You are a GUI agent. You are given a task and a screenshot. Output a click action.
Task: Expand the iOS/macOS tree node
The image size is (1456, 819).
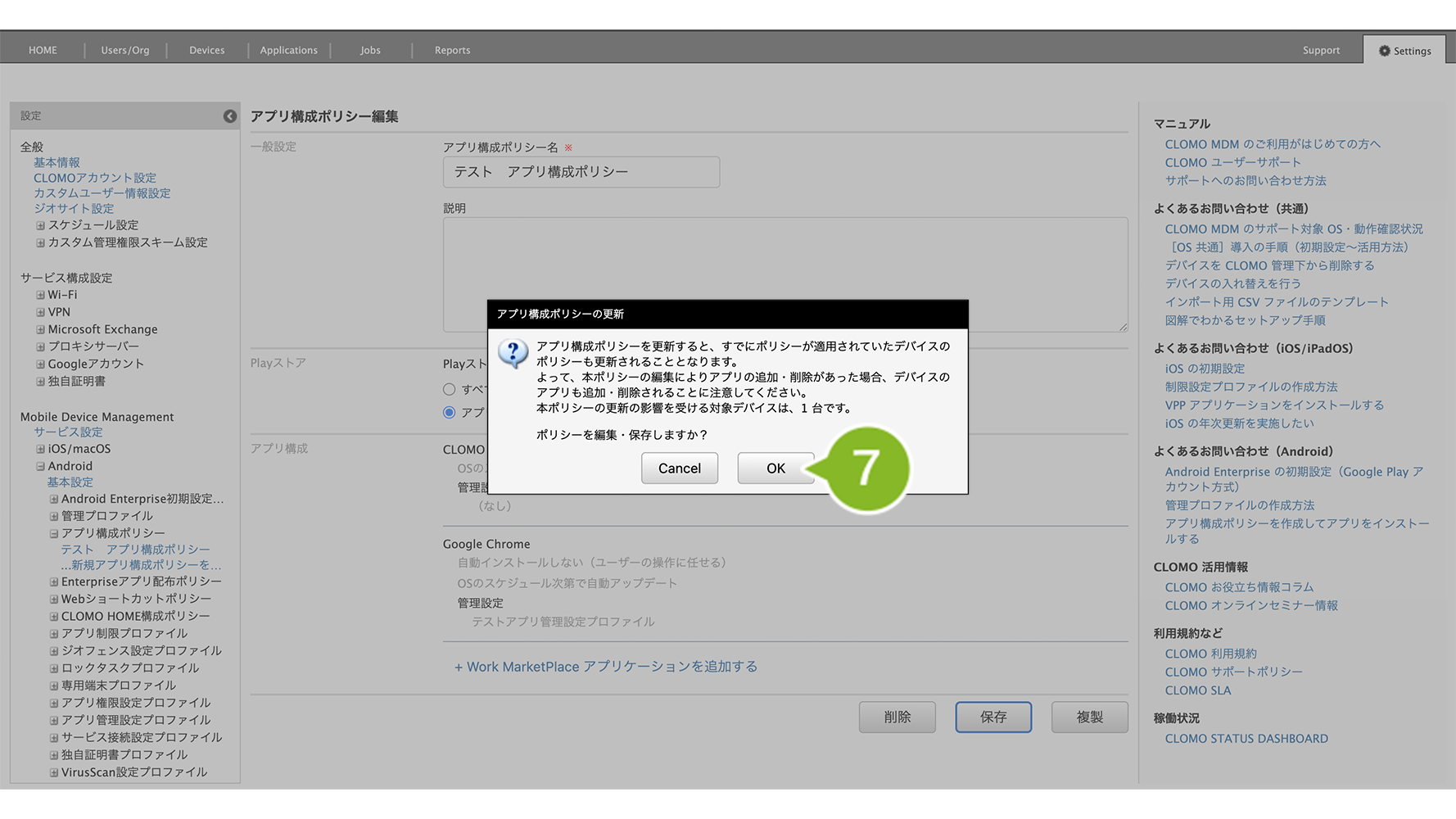pos(40,449)
